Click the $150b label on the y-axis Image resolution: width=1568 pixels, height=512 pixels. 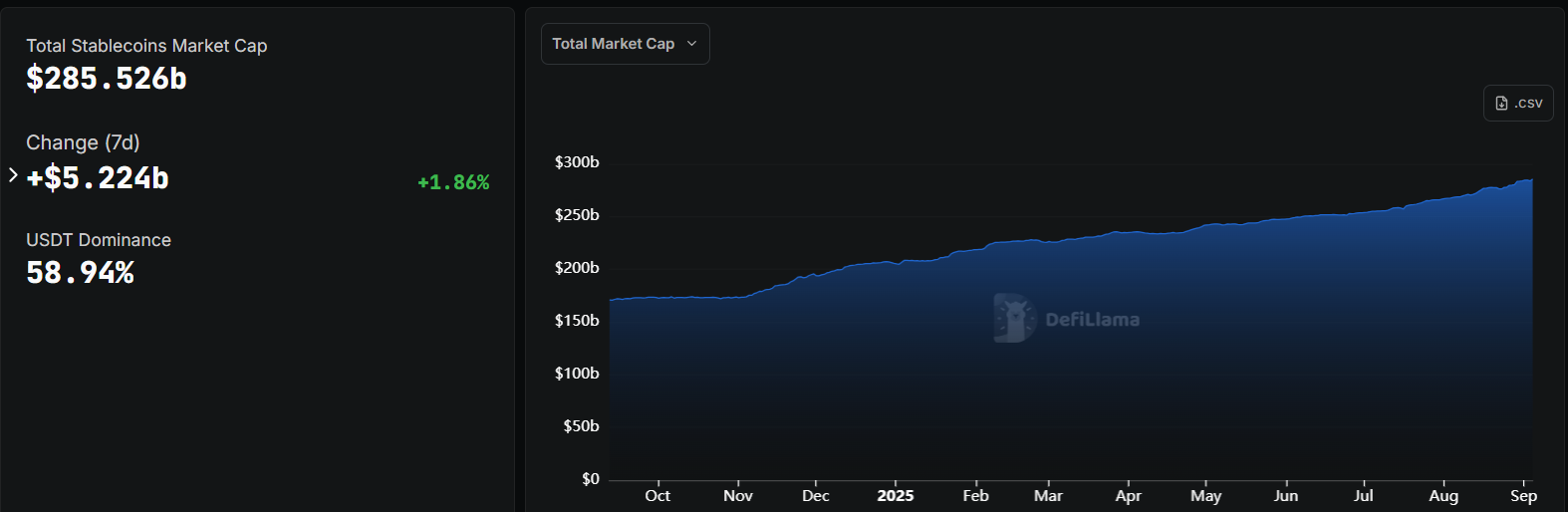tap(577, 321)
